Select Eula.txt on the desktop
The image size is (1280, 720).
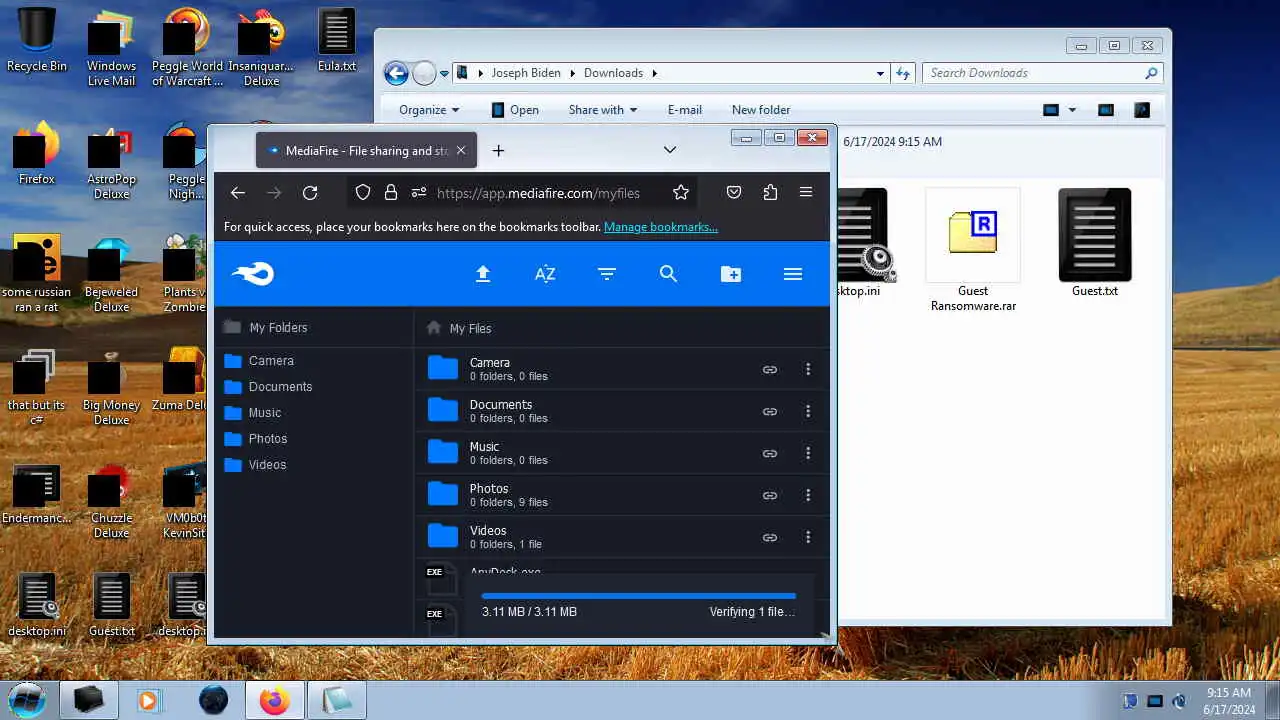click(336, 40)
